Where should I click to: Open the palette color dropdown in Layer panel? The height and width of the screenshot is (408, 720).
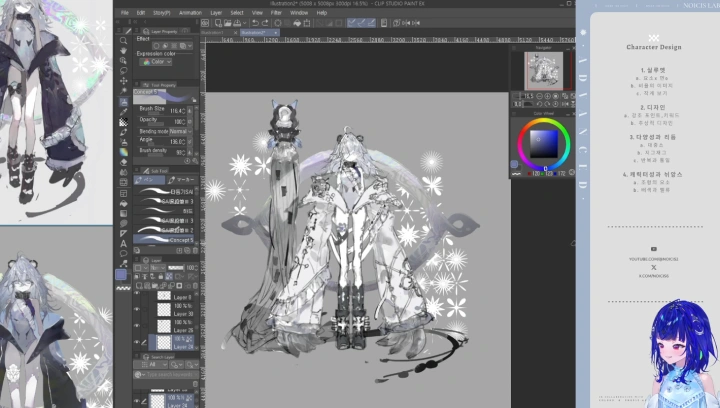point(141,268)
